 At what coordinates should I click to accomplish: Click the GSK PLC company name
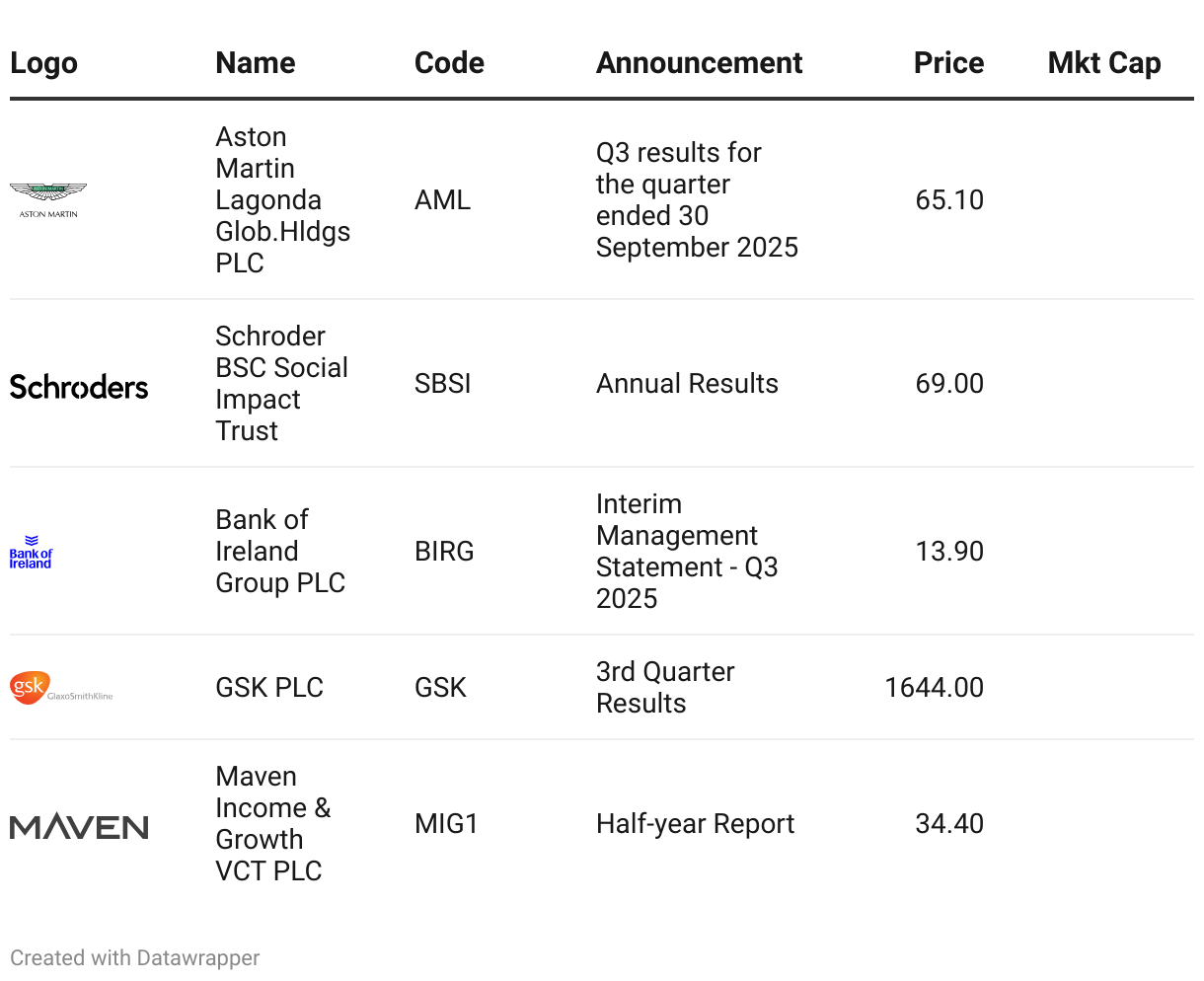[x=269, y=687]
